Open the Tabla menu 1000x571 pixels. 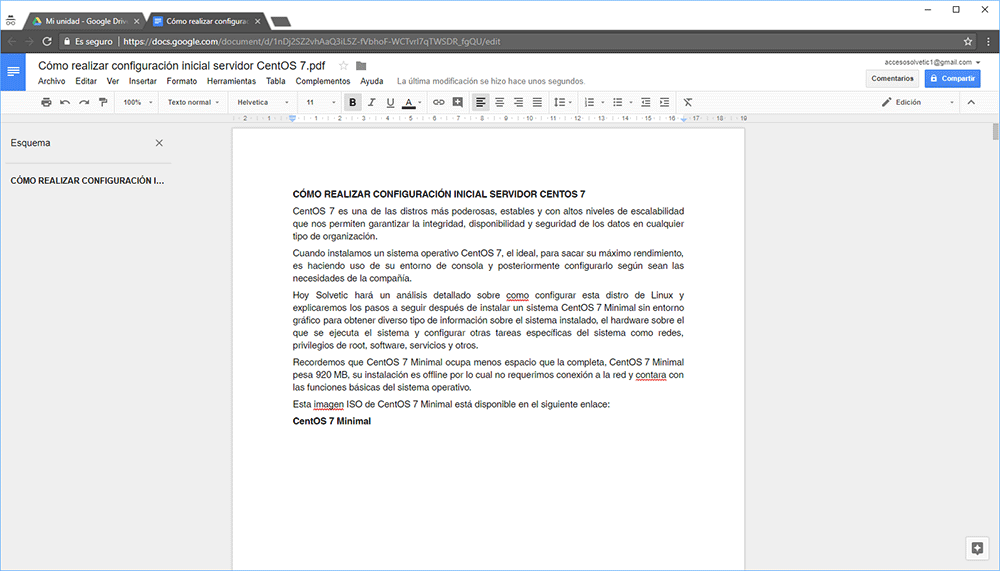click(276, 81)
